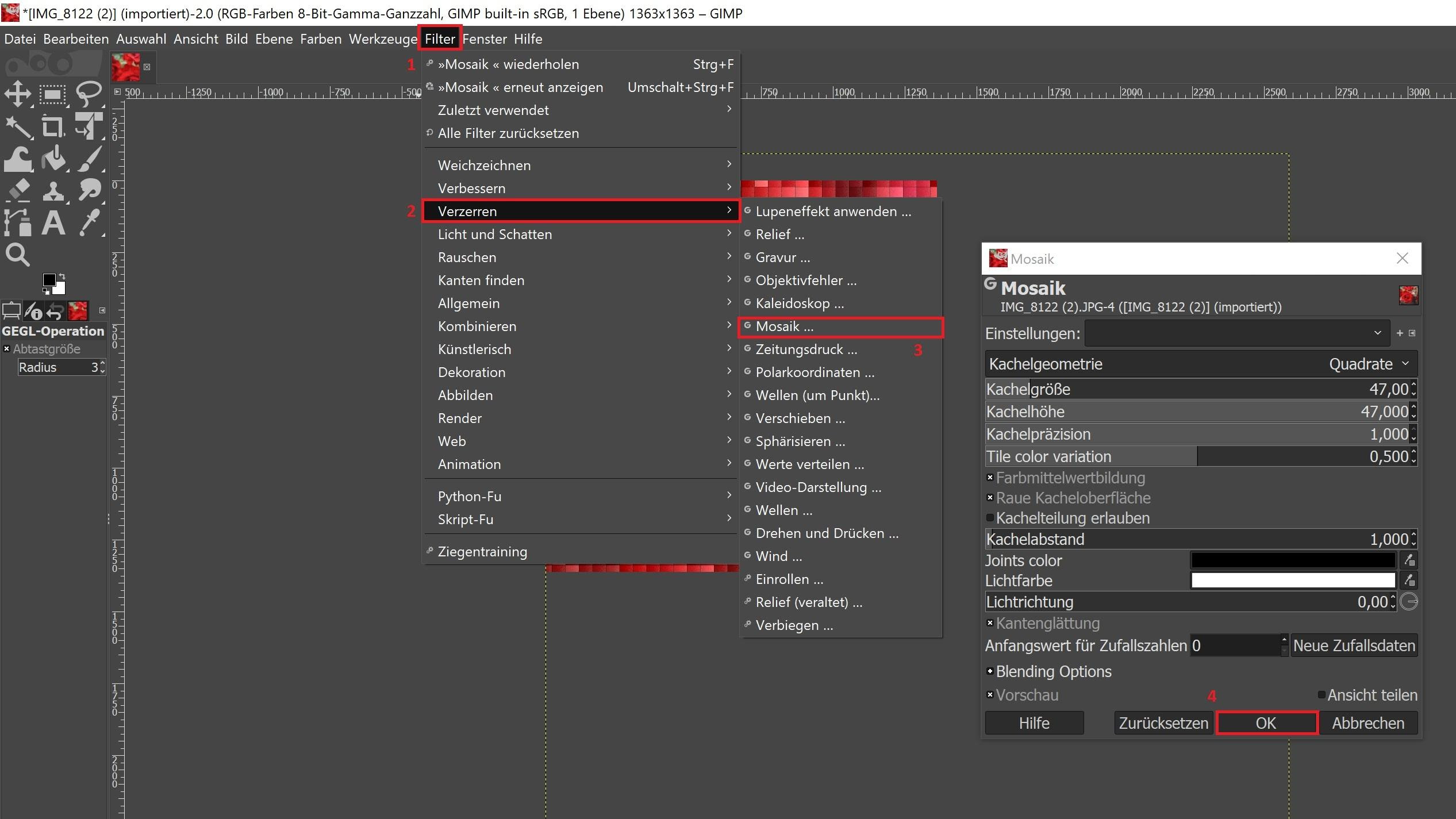
Task: Select Alle Filter zurücksetzen entry
Action: click(581, 133)
